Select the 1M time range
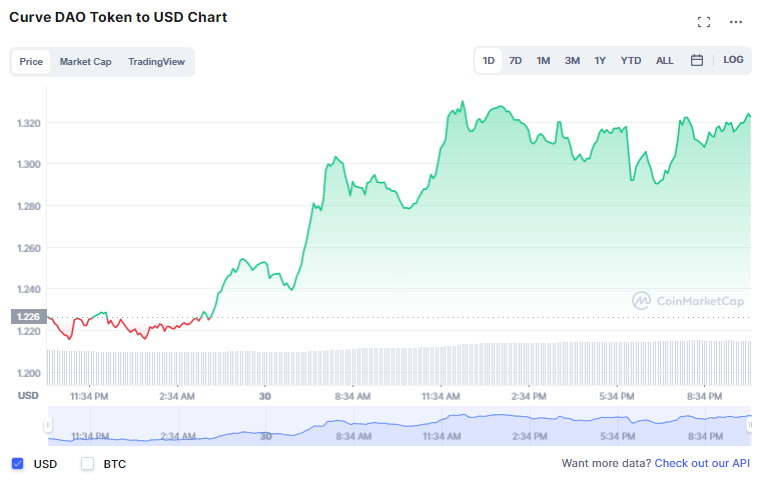The height and width of the screenshot is (484, 769). pyautogui.click(x=543, y=60)
